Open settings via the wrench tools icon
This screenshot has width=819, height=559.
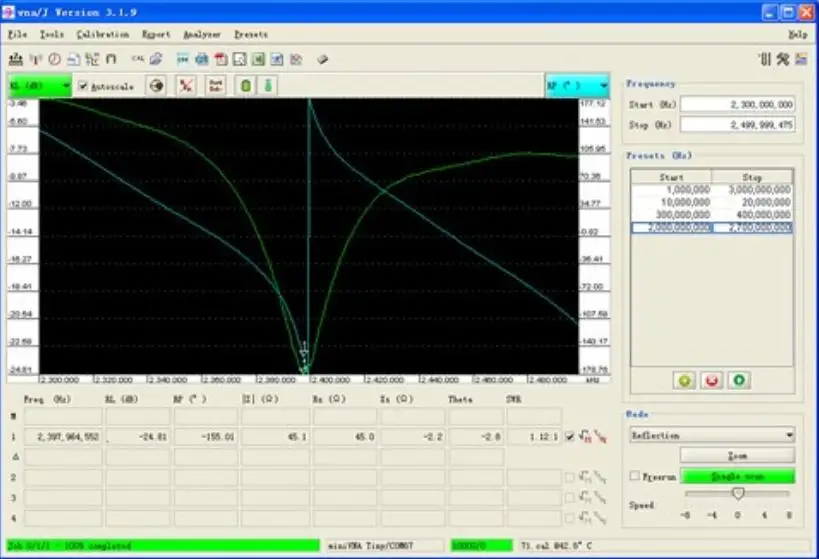[782, 59]
